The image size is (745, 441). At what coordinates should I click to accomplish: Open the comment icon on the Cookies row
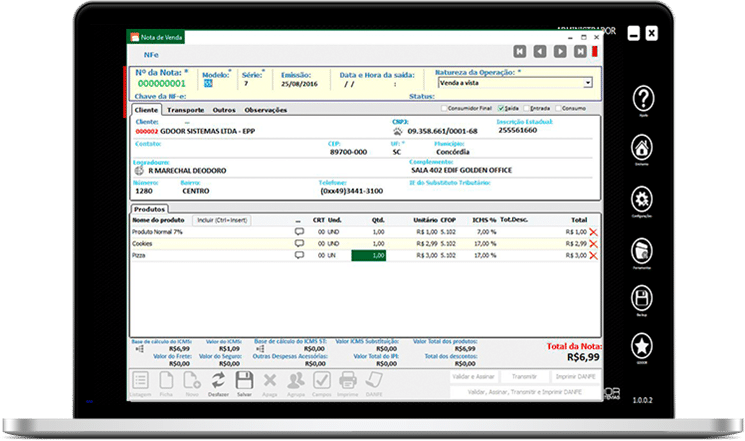298,243
